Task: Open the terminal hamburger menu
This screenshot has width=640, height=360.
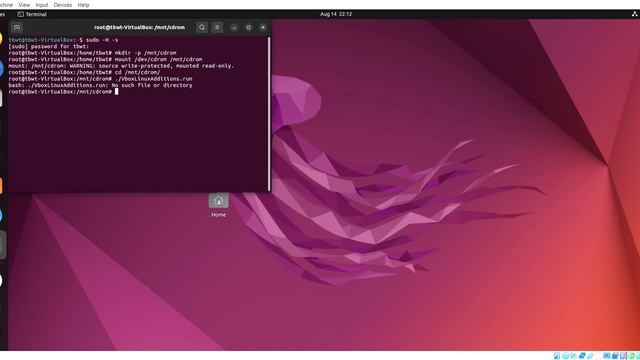Action: [217, 27]
